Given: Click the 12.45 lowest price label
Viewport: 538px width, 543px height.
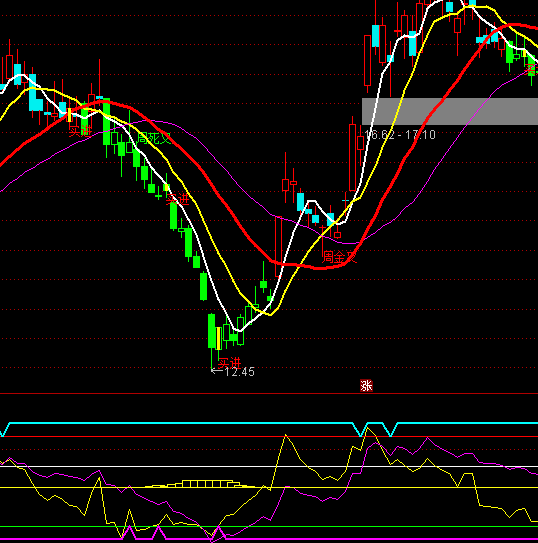Looking at the screenshot, I should tap(240, 372).
